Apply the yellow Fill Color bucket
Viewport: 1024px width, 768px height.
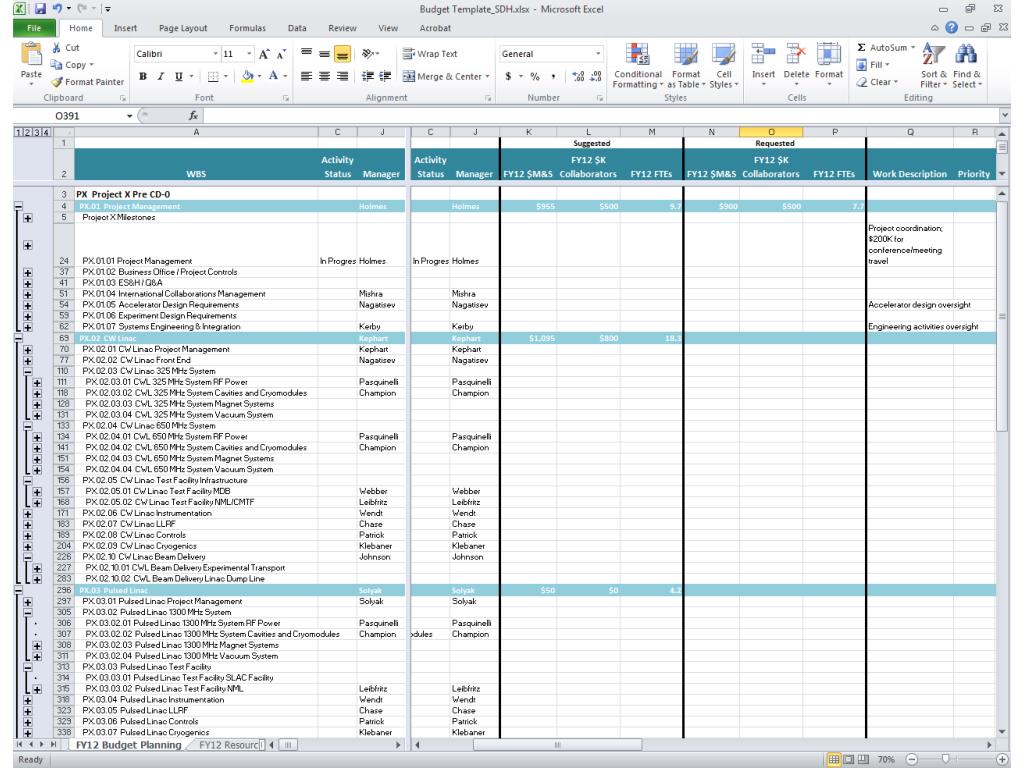coord(248,76)
